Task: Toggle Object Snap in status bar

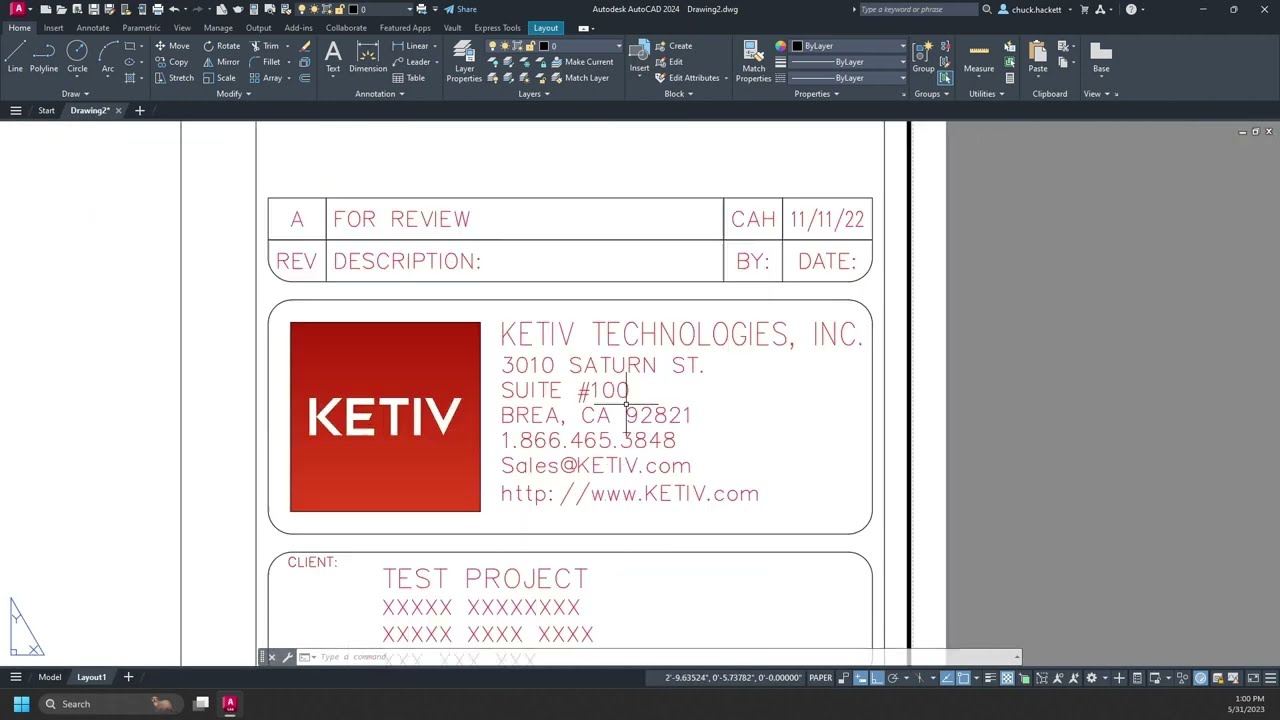Action: [x=963, y=678]
